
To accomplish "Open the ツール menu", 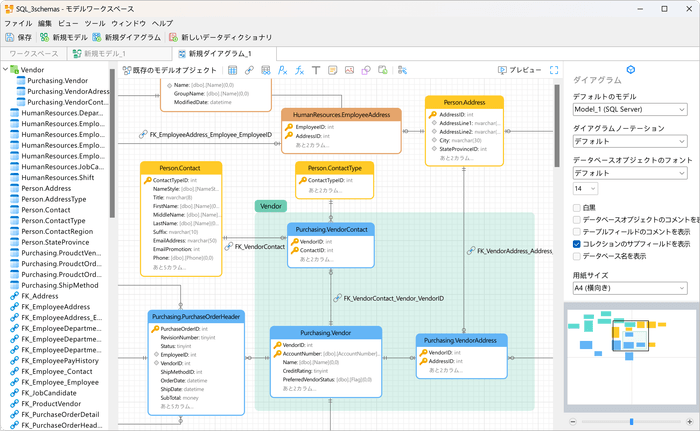I will click(x=94, y=22).
